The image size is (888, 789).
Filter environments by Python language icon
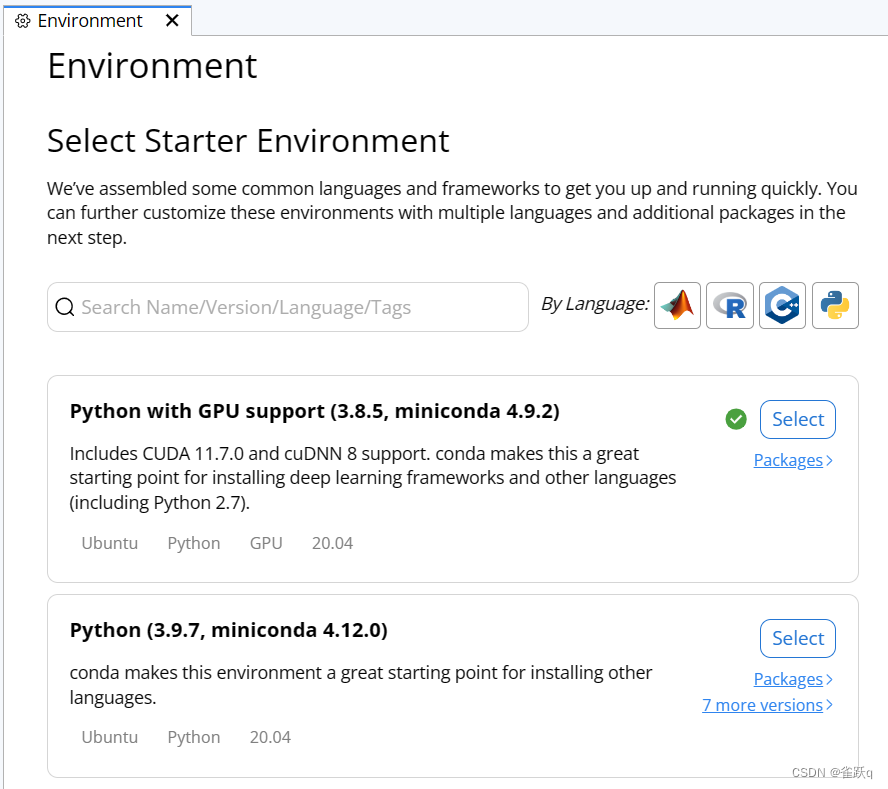click(835, 305)
